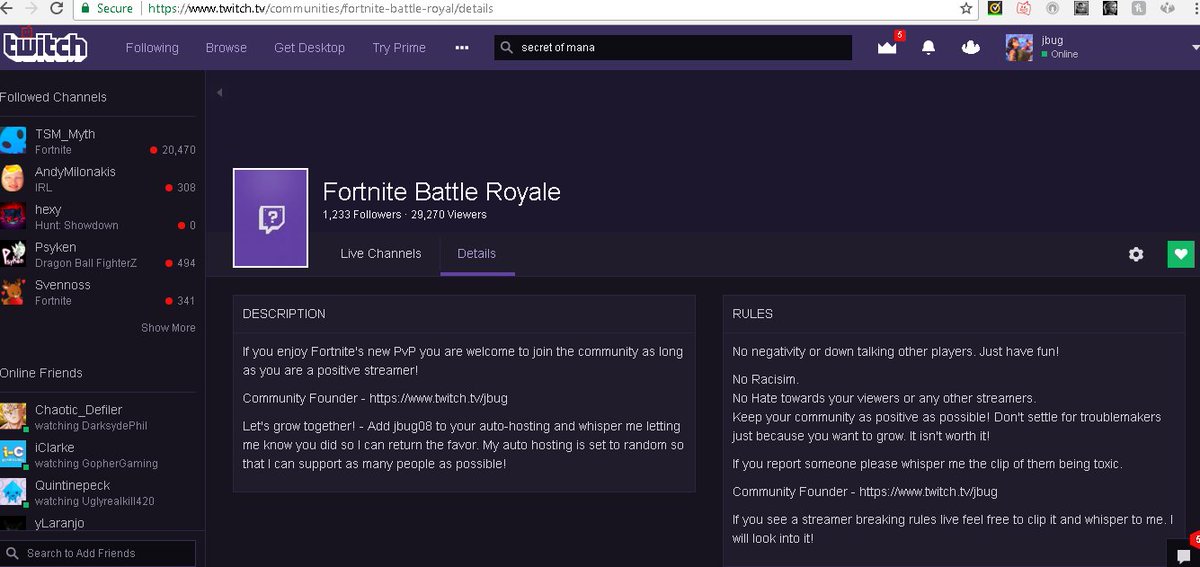Open the Svennoss channel avatar
Image resolution: width=1200 pixels, height=567 pixels.
click(x=14, y=292)
